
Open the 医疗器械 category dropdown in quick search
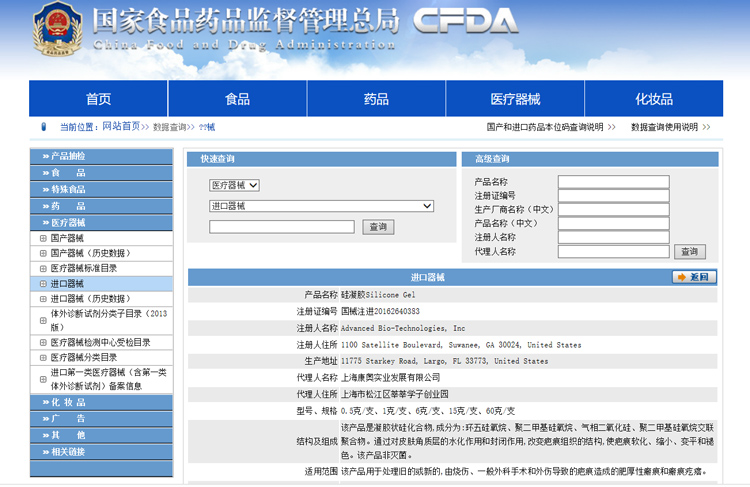[234, 185]
